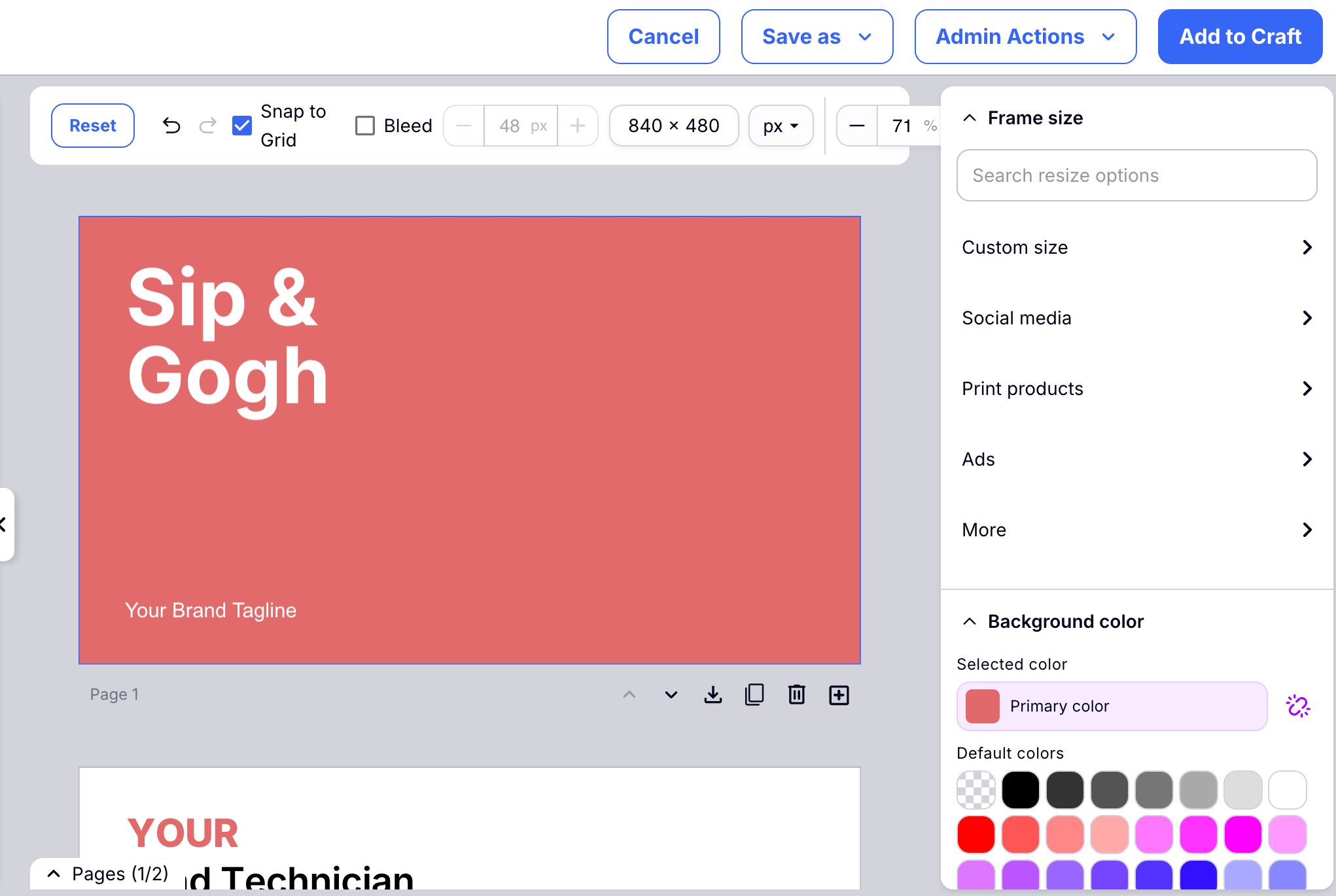This screenshot has width=1336, height=896.
Task: Open the Save as dropdown
Action: [x=817, y=37]
